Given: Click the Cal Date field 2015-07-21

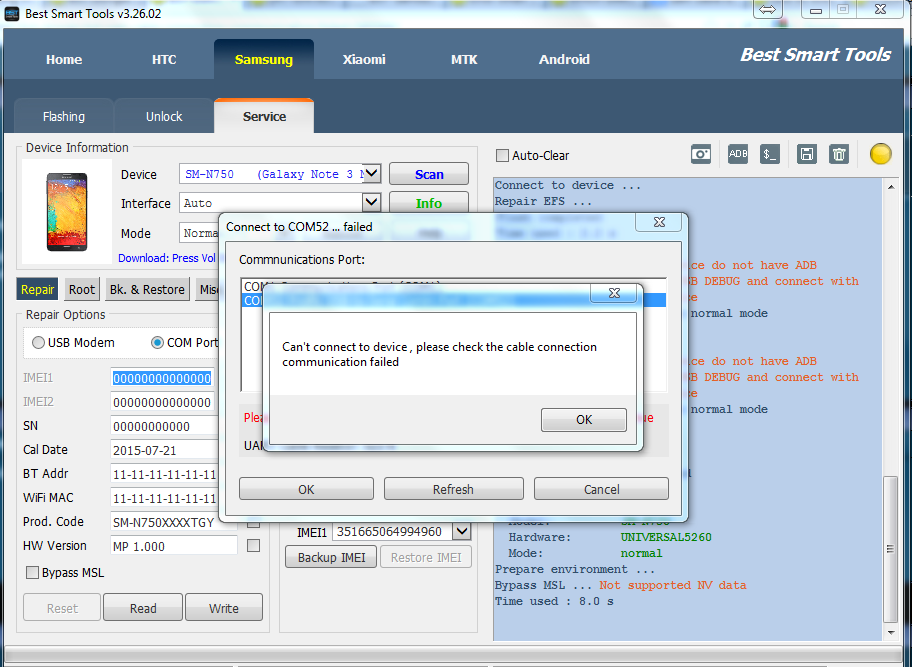Looking at the screenshot, I should pyautogui.click(x=165, y=450).
